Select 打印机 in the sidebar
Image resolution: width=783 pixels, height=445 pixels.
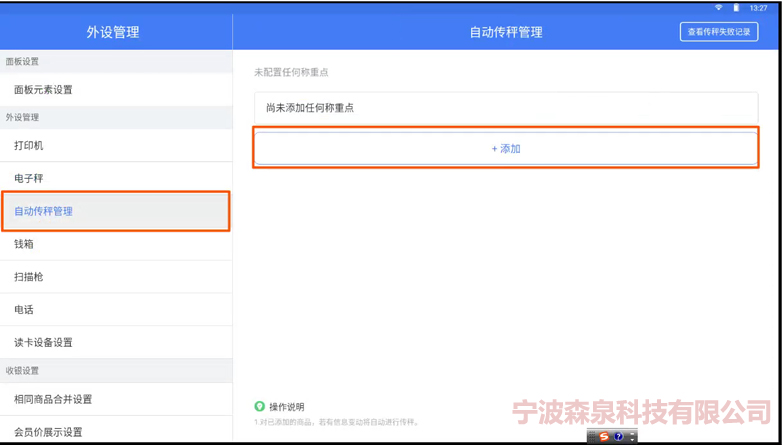coord(29,146)
